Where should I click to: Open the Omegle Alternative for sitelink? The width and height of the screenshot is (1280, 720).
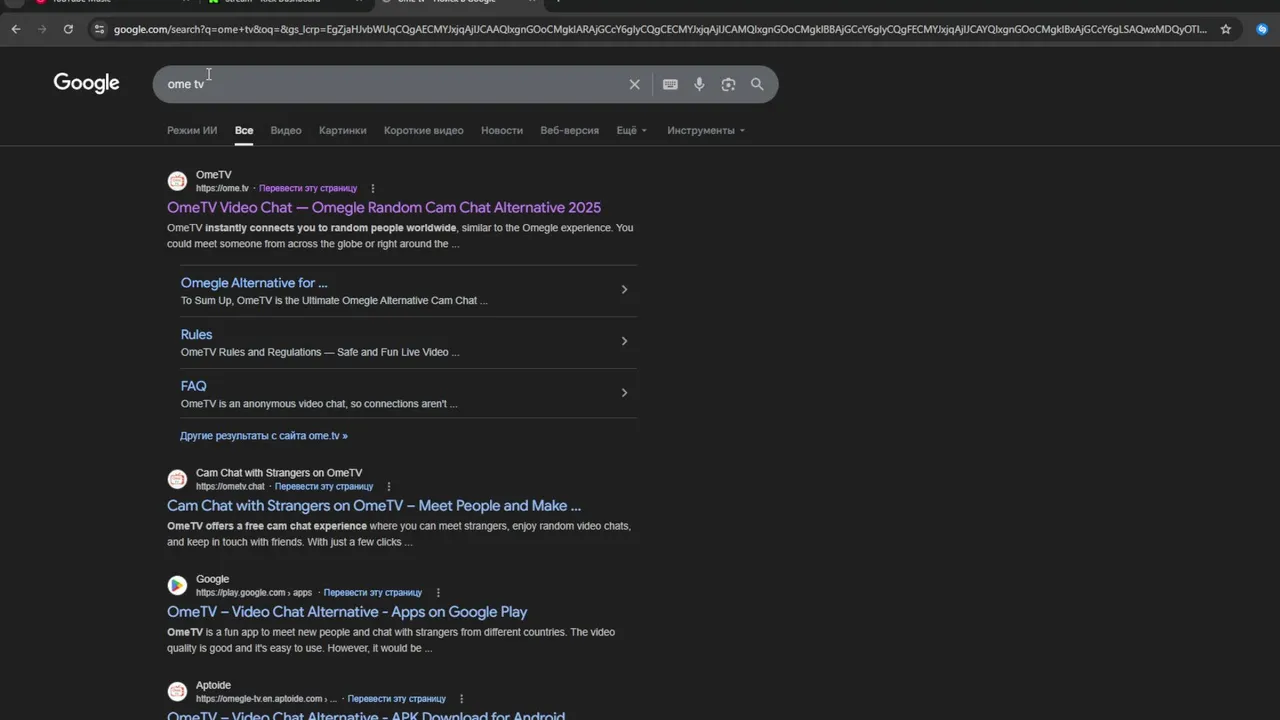[x=254, y=283]
